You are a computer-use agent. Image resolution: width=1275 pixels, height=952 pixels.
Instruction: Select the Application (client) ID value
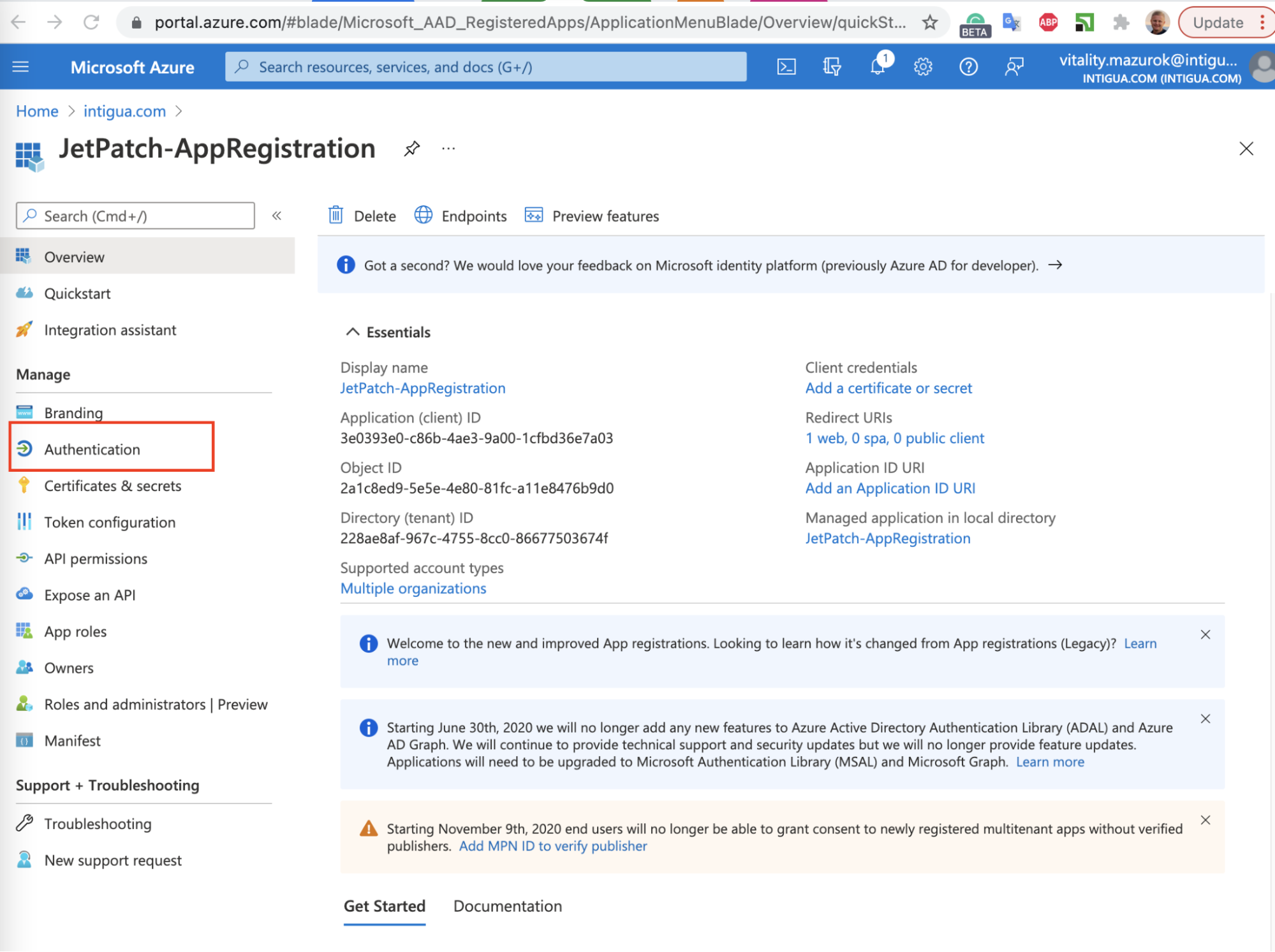point(476,437)
